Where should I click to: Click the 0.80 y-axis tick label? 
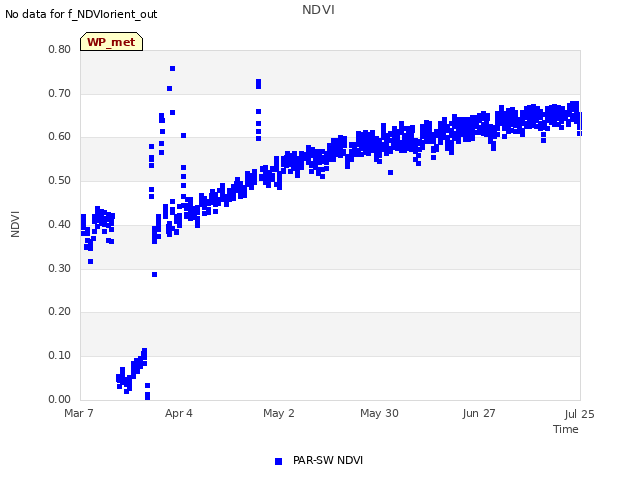[60, 49]
